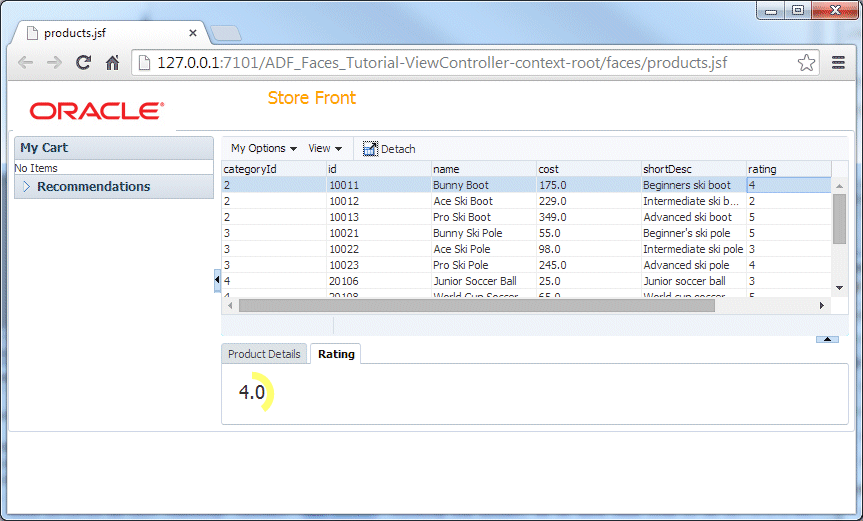Open the Chrome hamburger menu
The image size is (863, 521).
(838, 63)
